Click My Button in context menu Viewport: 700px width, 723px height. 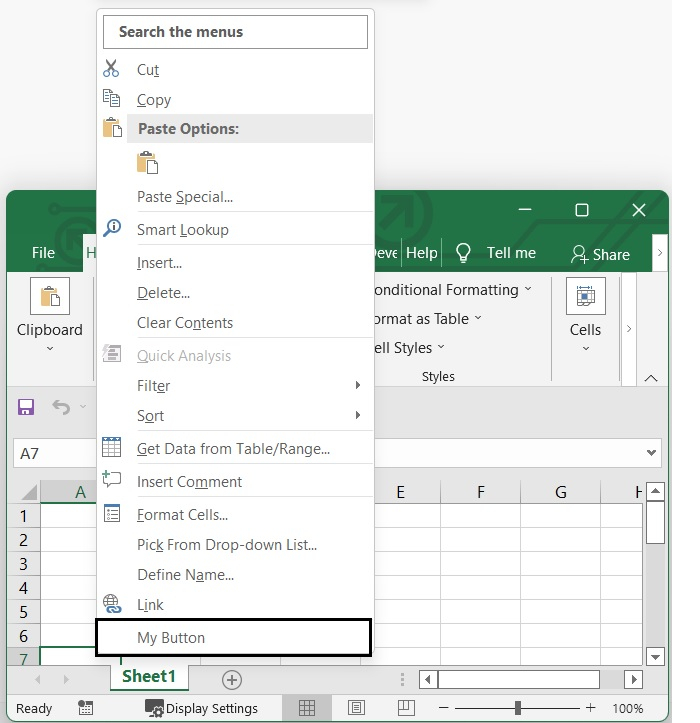coord(233,638)
